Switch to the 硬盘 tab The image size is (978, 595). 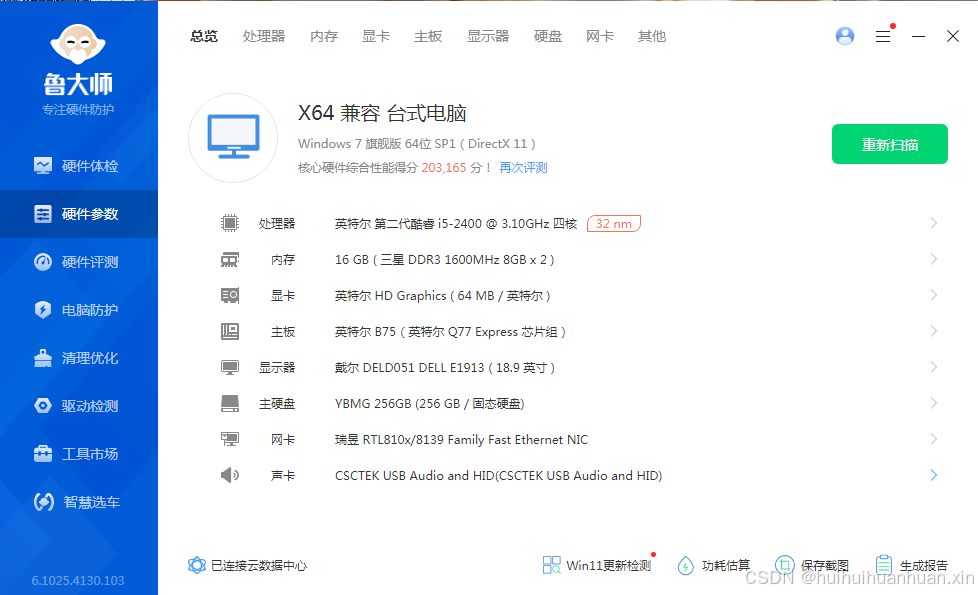point(548,36)
